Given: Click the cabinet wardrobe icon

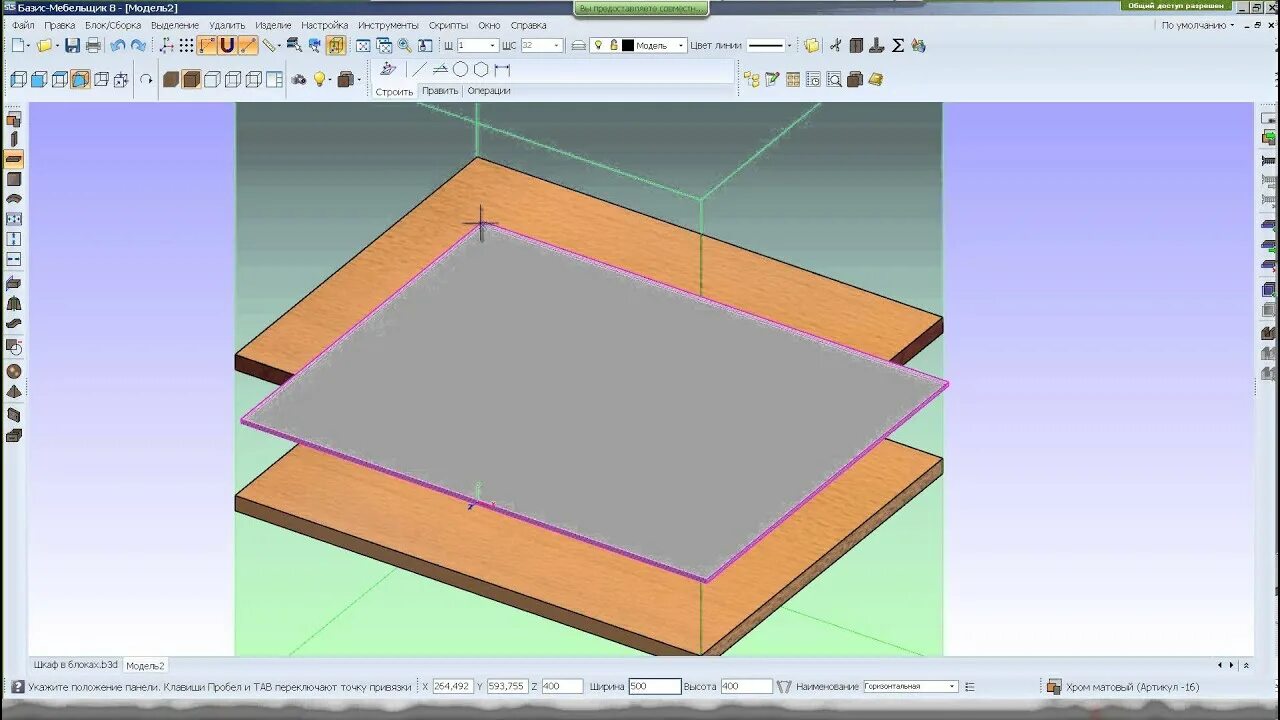Looking at the screenshot, I should pyautogui.click(x=856, y=45).
